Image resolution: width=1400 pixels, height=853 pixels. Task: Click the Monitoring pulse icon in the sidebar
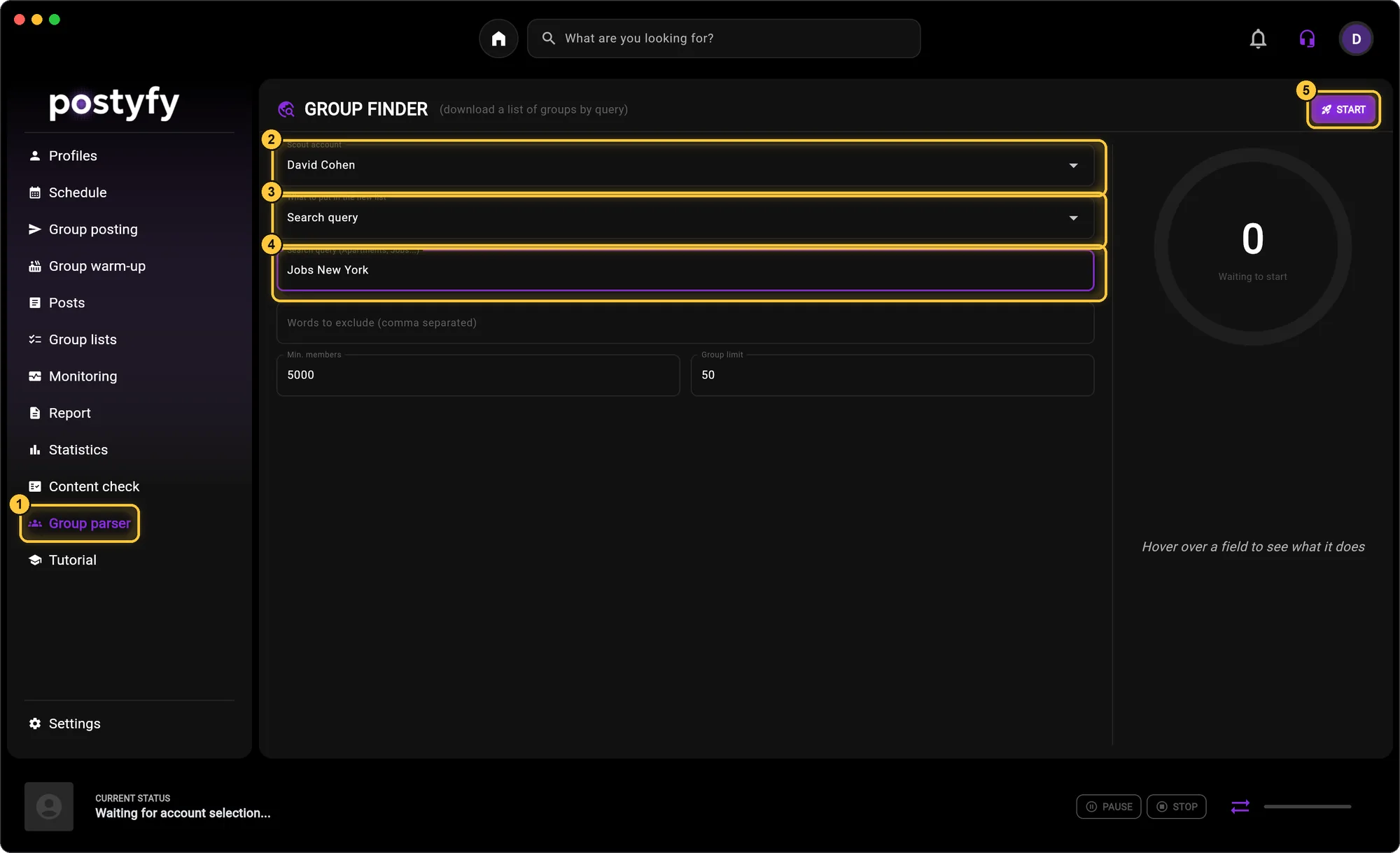point(34,376)
